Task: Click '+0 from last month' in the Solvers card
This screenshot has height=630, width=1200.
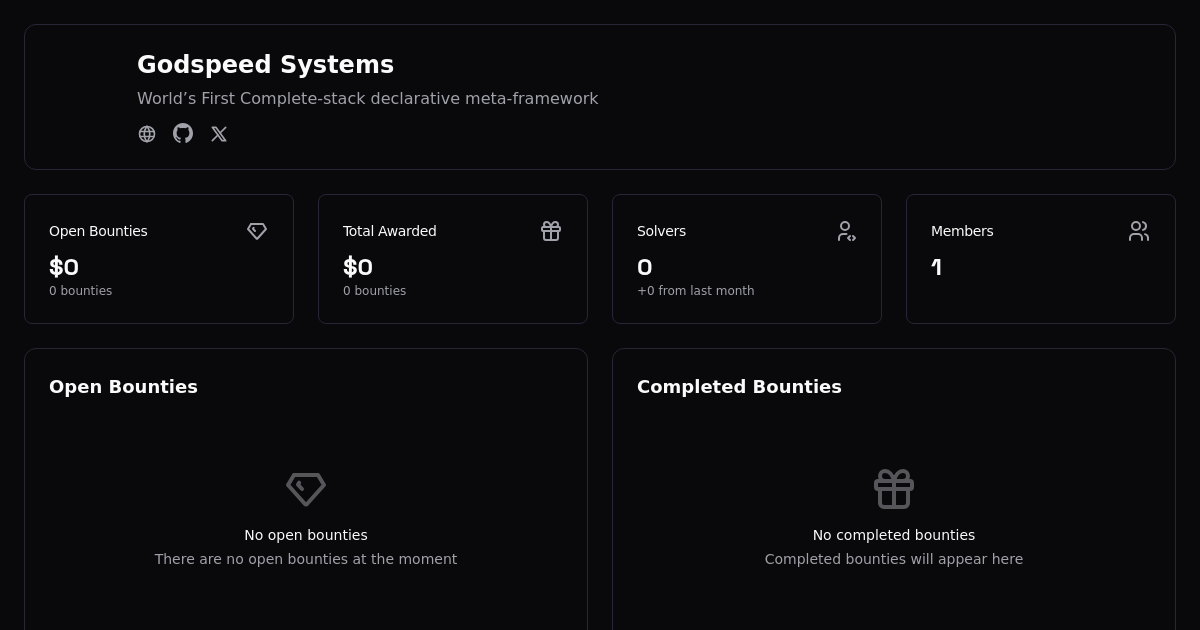Action: pyautogui.click(x=695, y=291)
